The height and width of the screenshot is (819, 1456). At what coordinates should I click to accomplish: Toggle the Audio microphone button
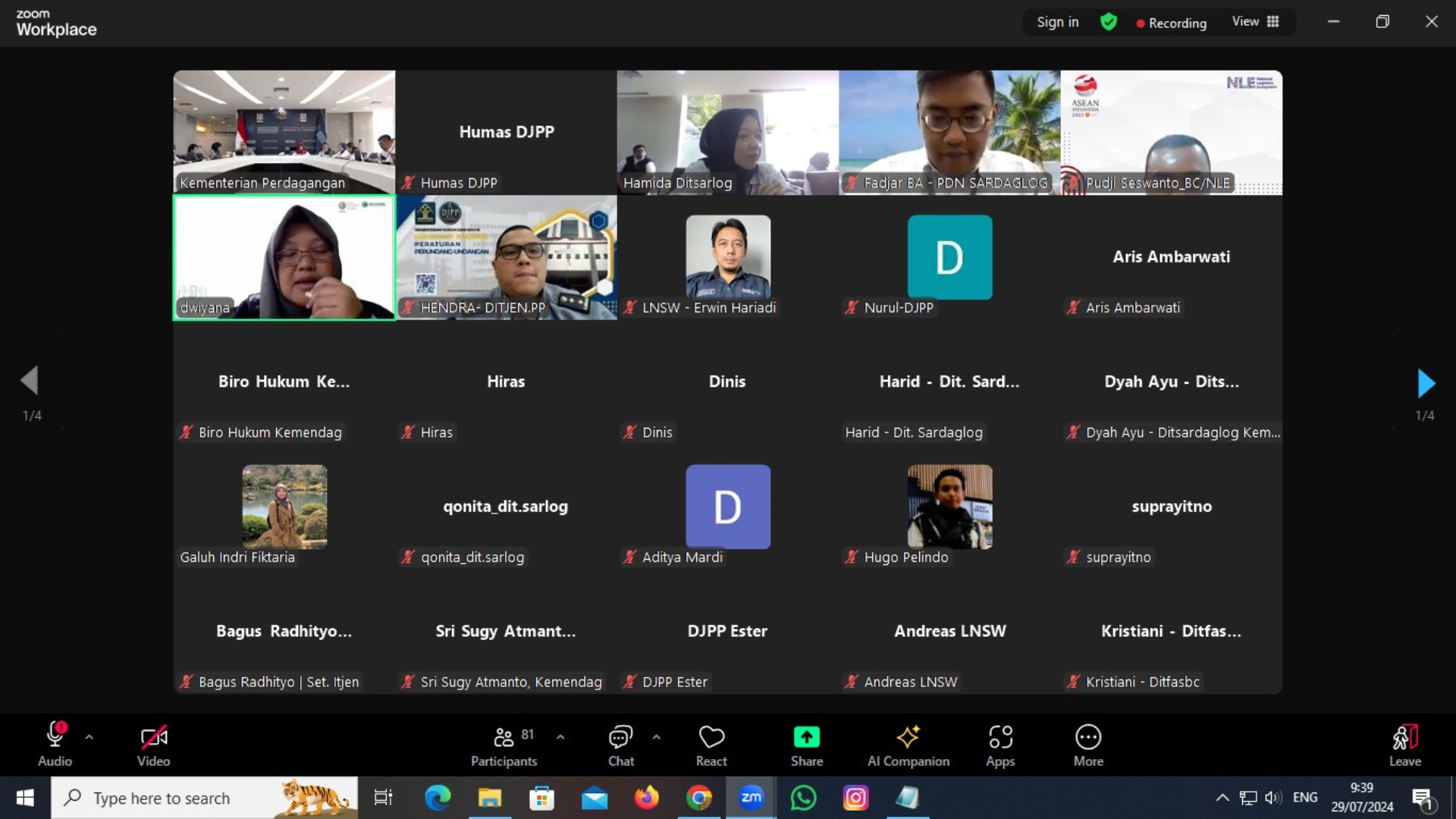pyautogui.click(x=55, y=745)
